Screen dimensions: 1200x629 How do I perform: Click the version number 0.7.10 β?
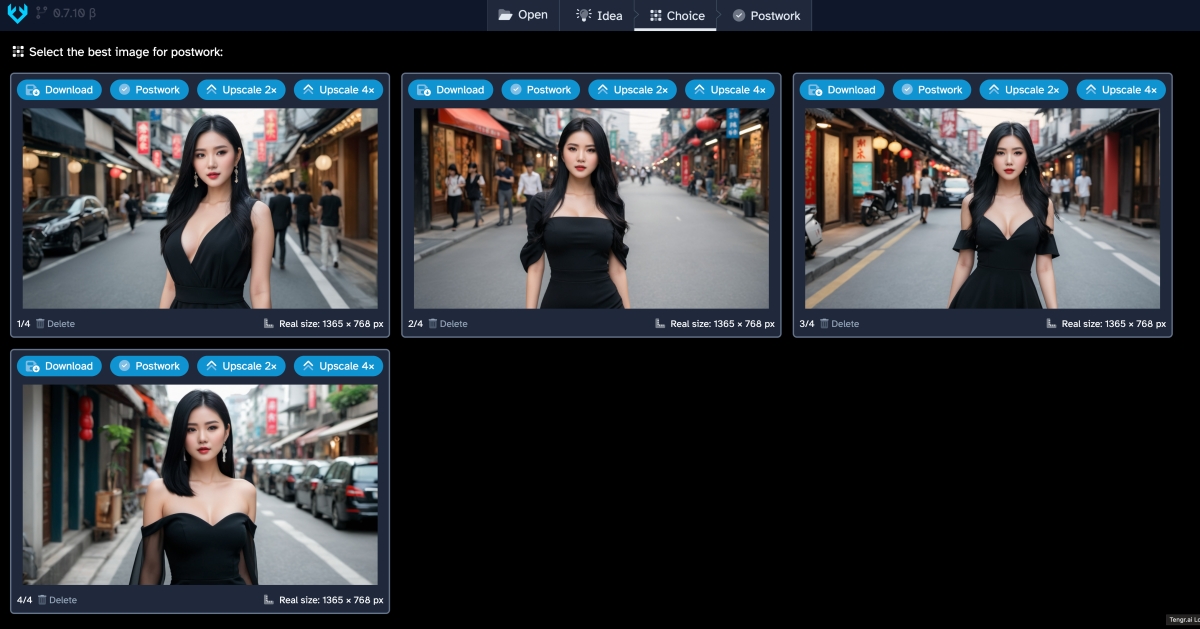pos(75,14)
